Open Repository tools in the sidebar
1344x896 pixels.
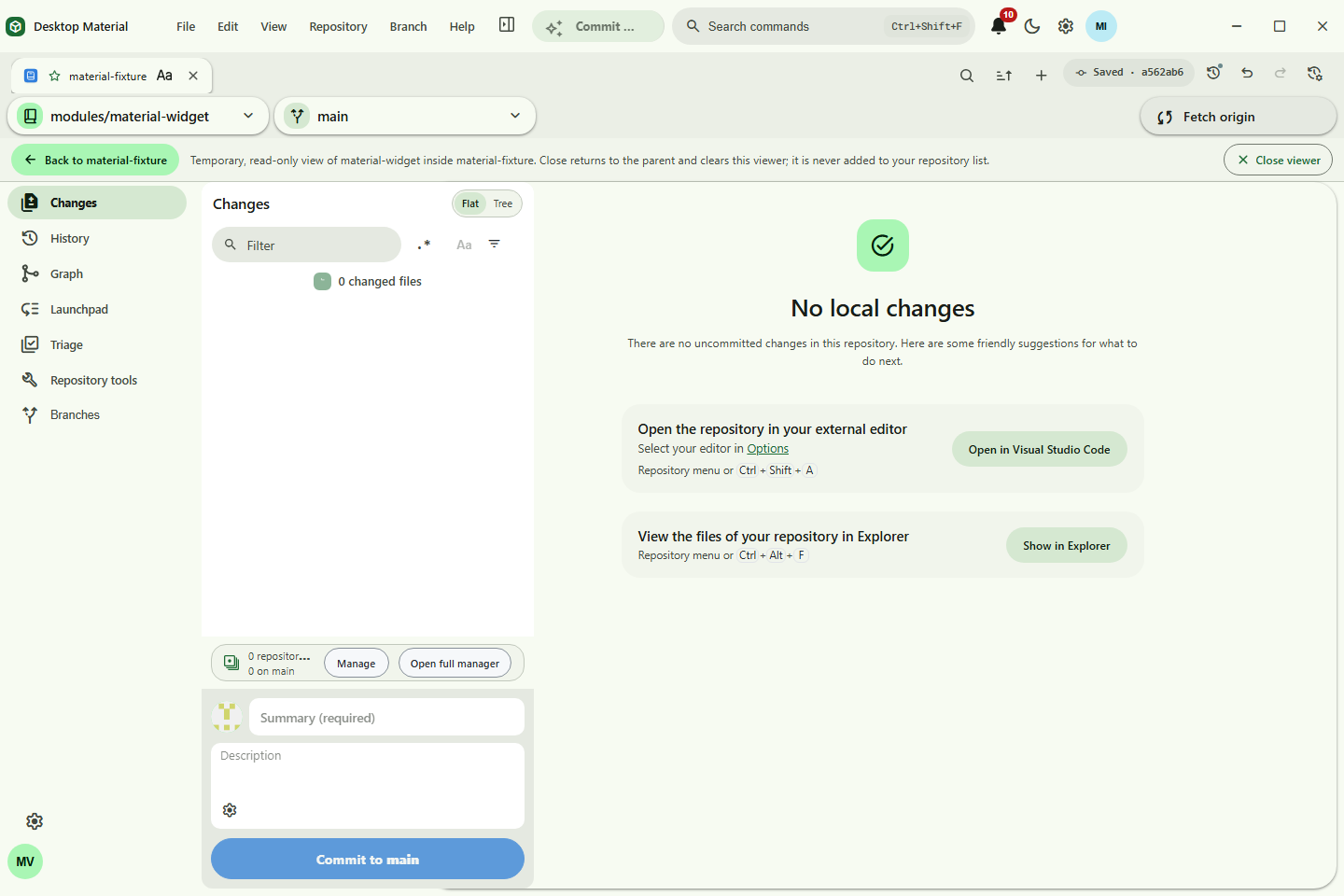pyautogui.click(x=97, y=380)
